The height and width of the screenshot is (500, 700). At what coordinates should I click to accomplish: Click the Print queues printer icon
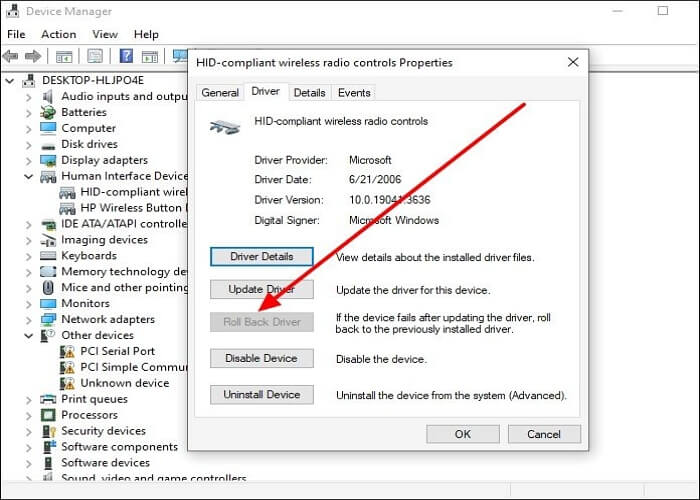click(x=48, y=399)
